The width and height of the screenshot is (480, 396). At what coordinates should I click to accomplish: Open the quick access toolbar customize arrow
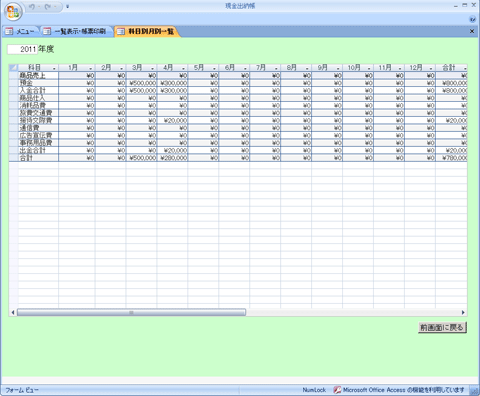[x=68, y=6]
